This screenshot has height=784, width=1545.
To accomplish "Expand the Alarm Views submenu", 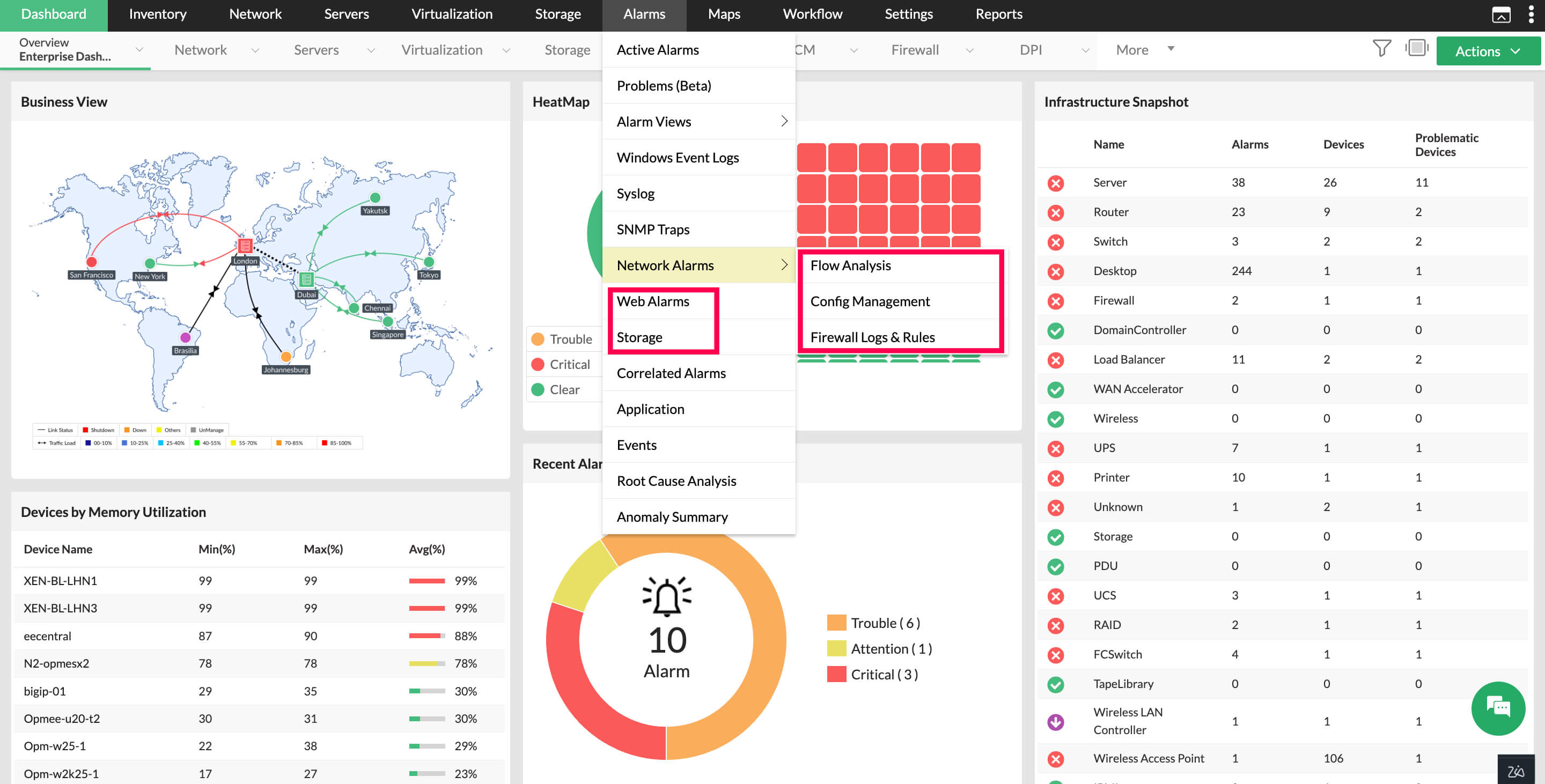I will point(698,122).
